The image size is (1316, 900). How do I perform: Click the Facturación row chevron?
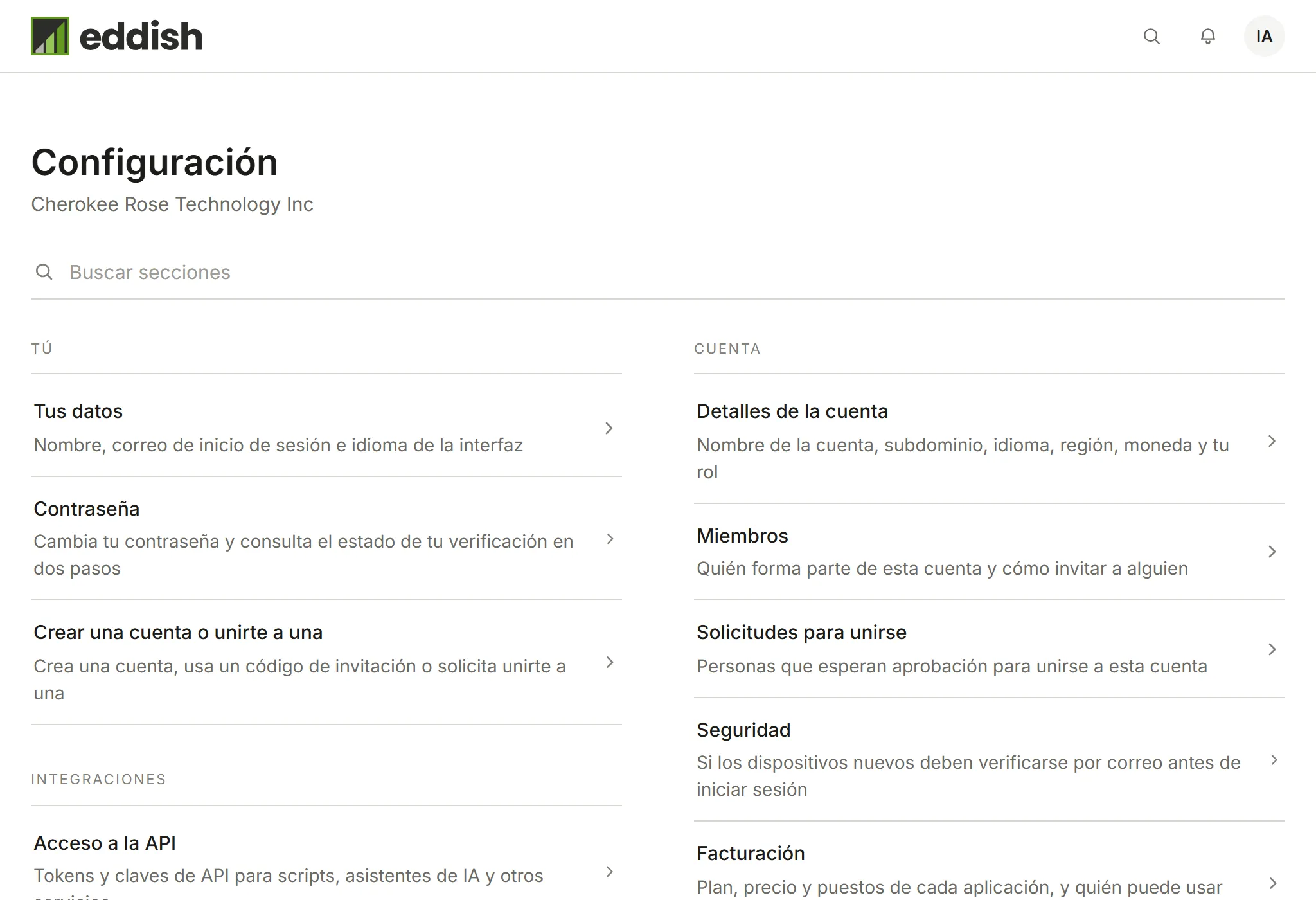click(x=1272, y=883)
